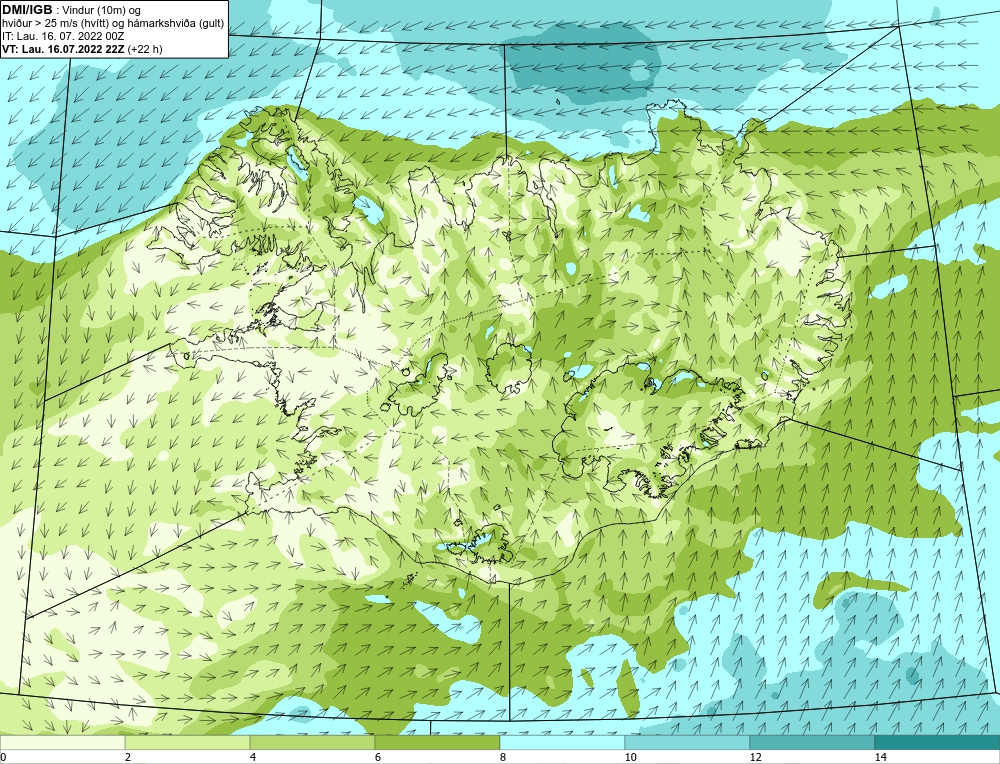The height and width of the screenshot is (764, 1000).
Task: Click the 'VT: Lau. 16.07.2022 22Z' valid time
Action: (64, 49)
